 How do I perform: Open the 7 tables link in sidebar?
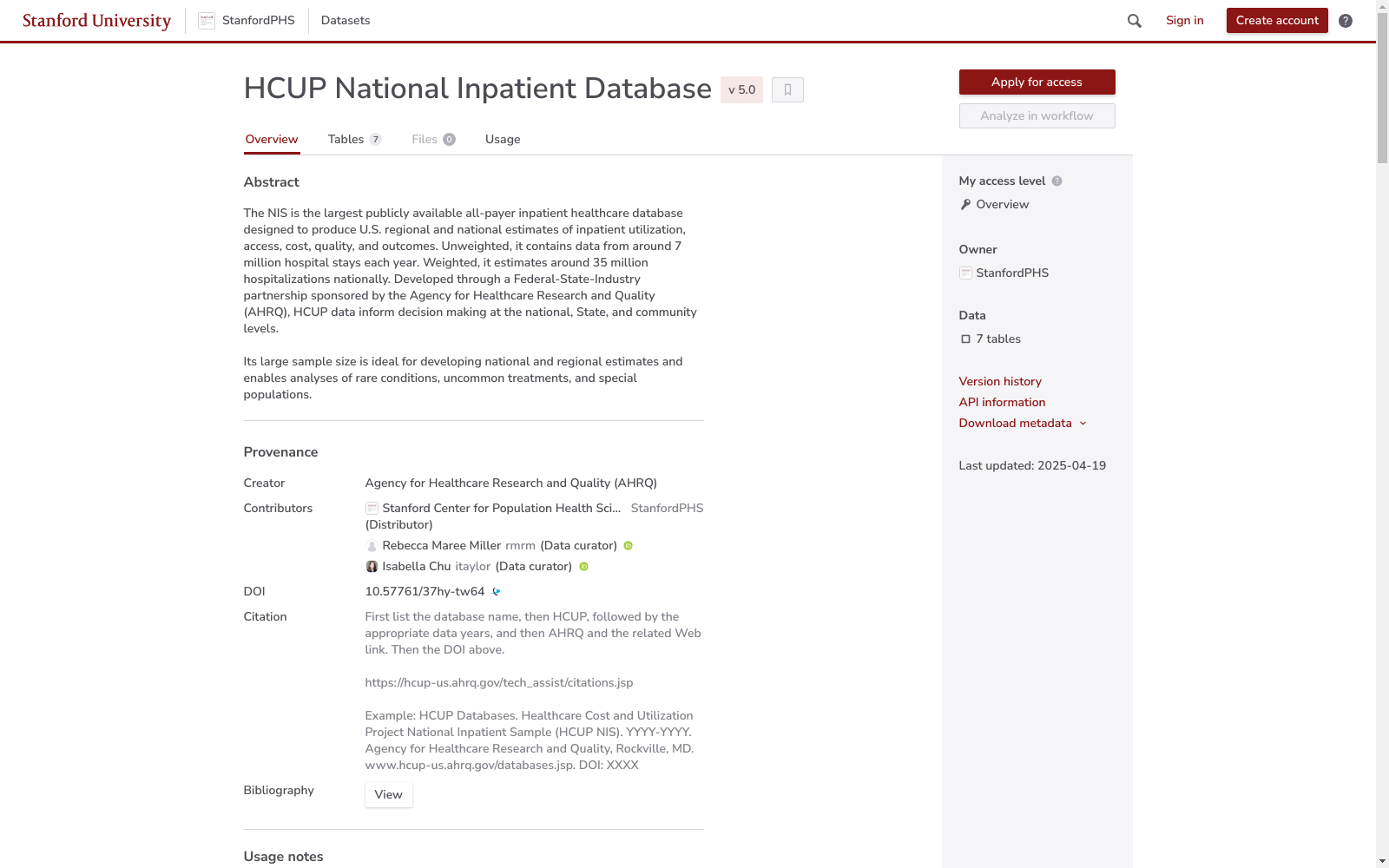coord(998,339)
